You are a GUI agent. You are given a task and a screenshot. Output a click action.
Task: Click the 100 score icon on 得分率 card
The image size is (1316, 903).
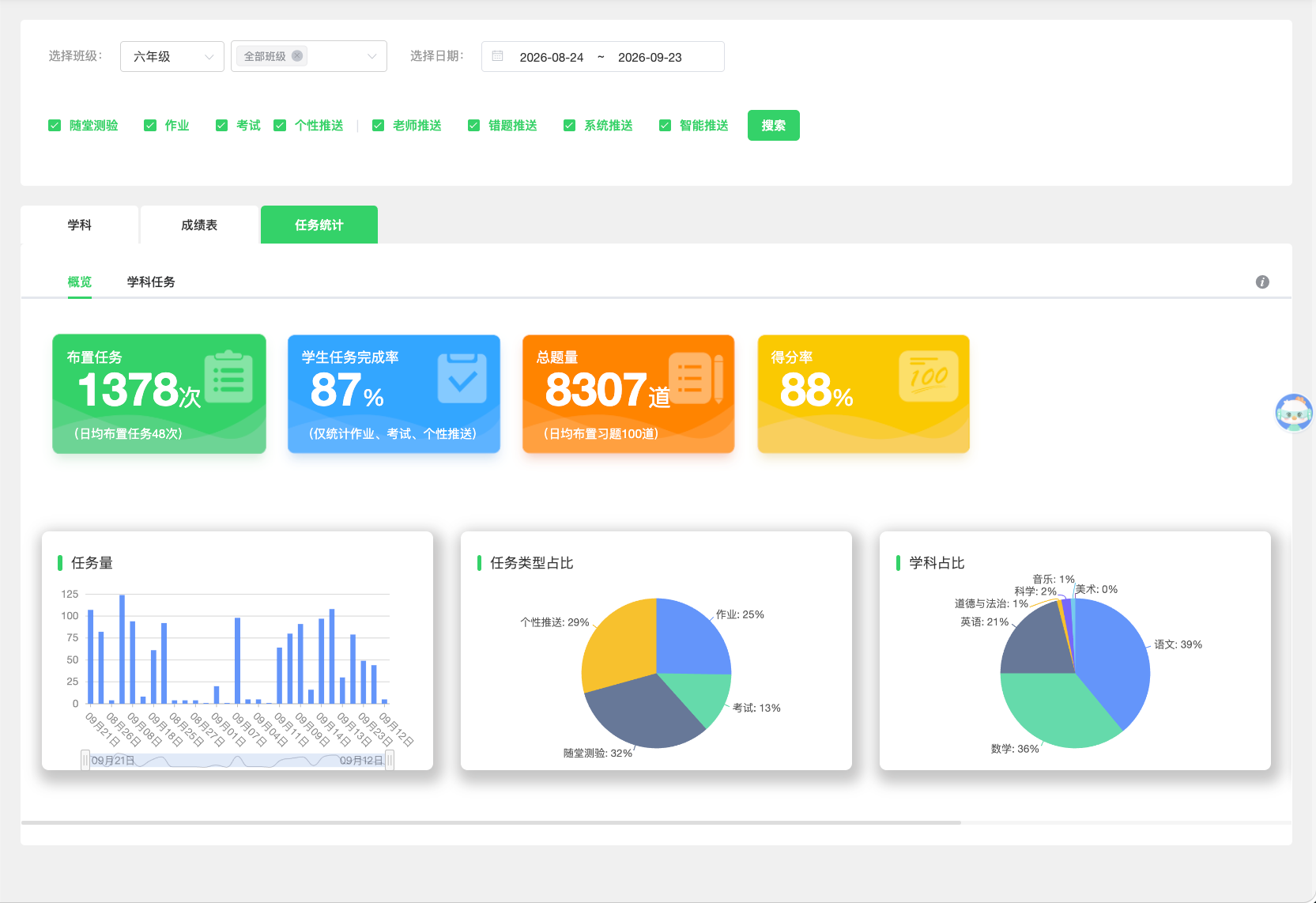[929, 376]
